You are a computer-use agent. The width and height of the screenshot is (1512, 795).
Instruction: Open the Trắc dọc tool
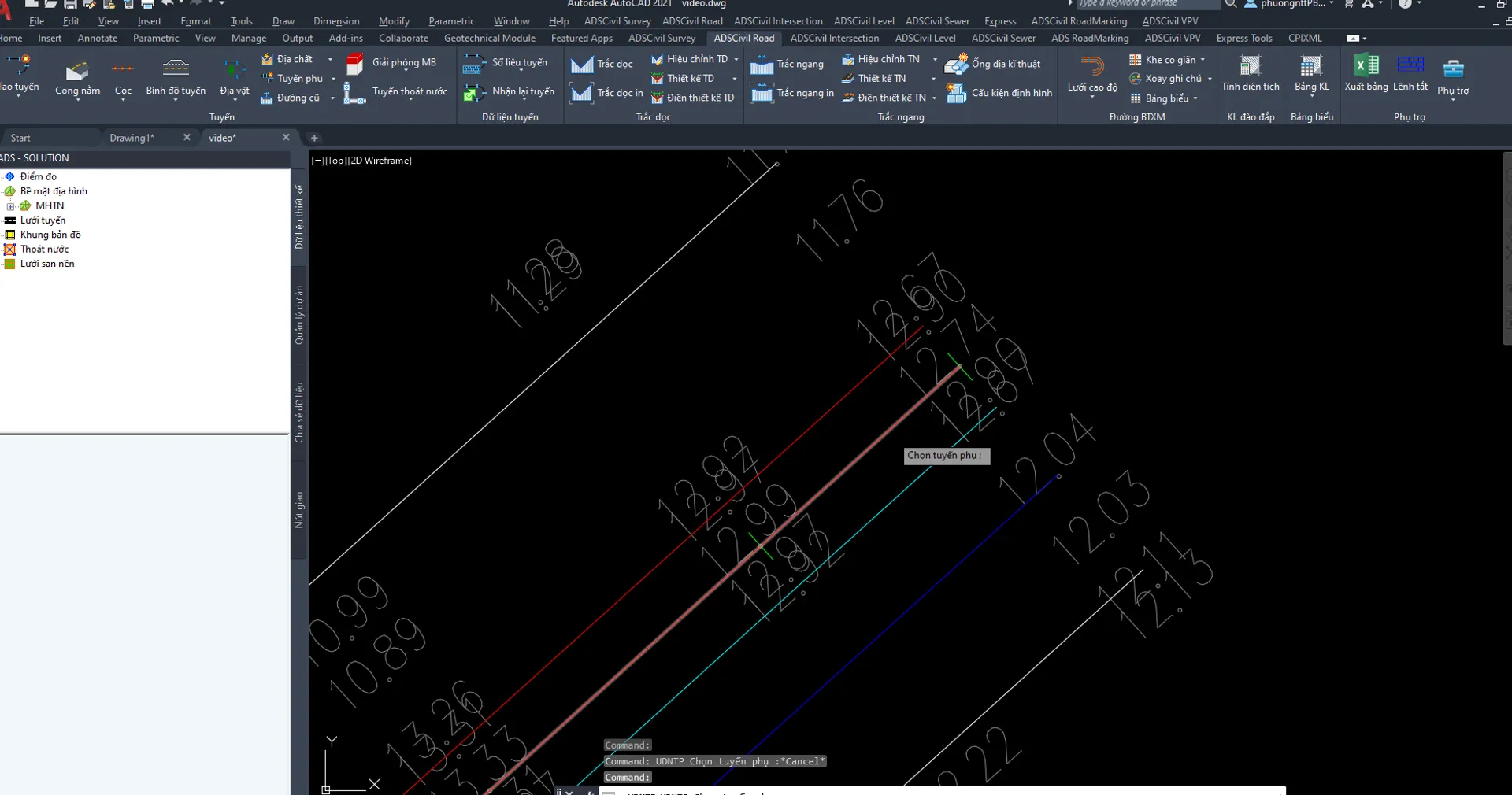click(602, 64)
